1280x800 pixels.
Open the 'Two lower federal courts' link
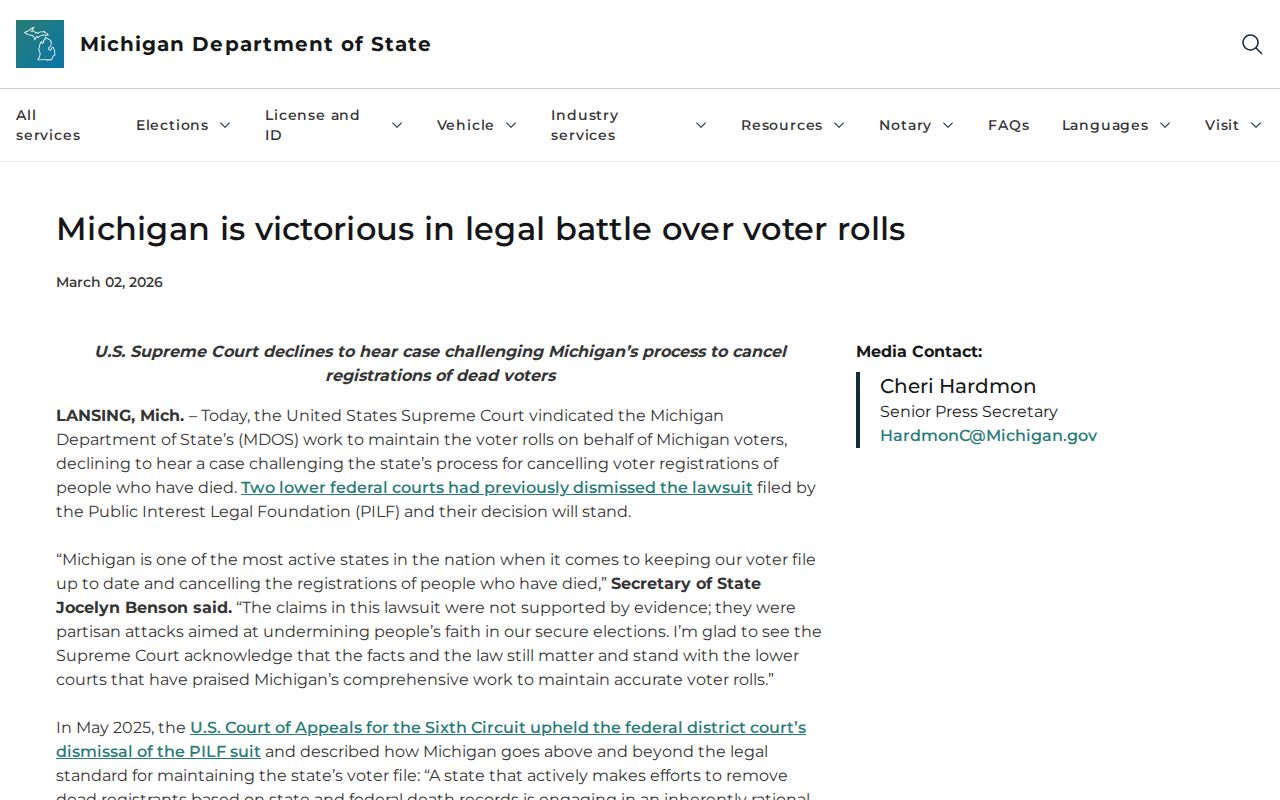coord(497,488)
